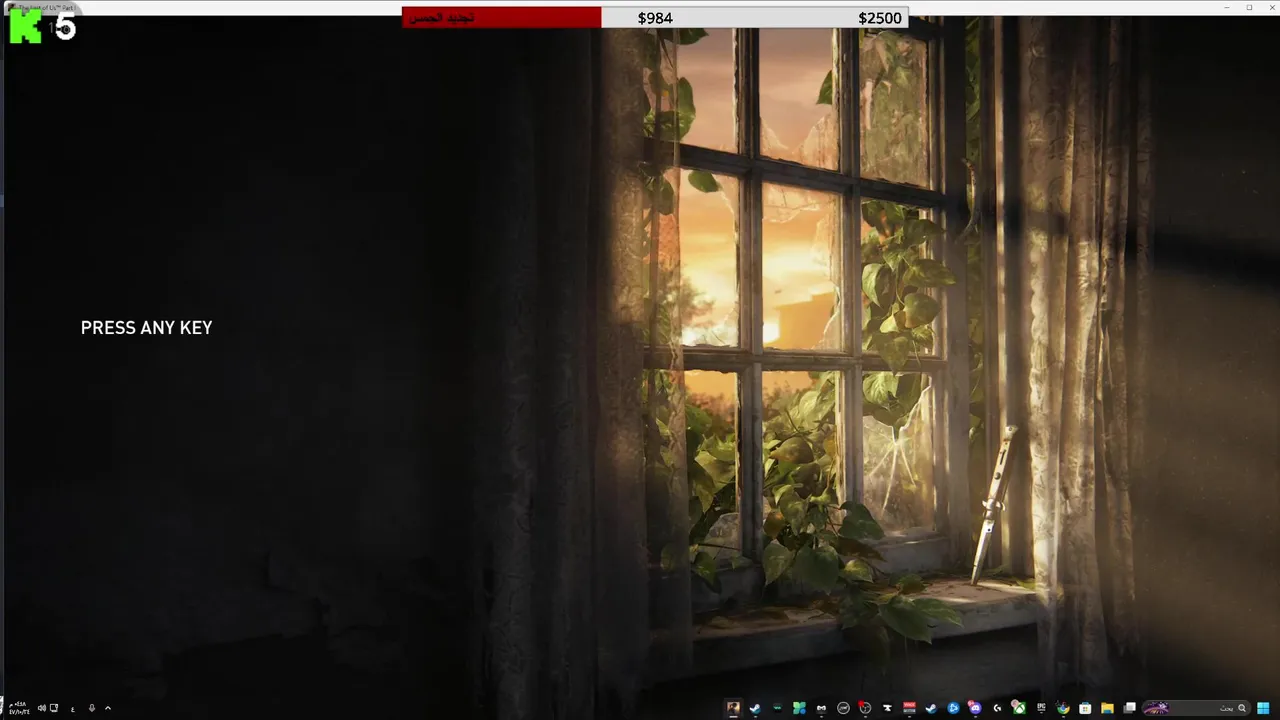
Task: Click the PRESS ANY KEY prompt
Action: [146, 328]
